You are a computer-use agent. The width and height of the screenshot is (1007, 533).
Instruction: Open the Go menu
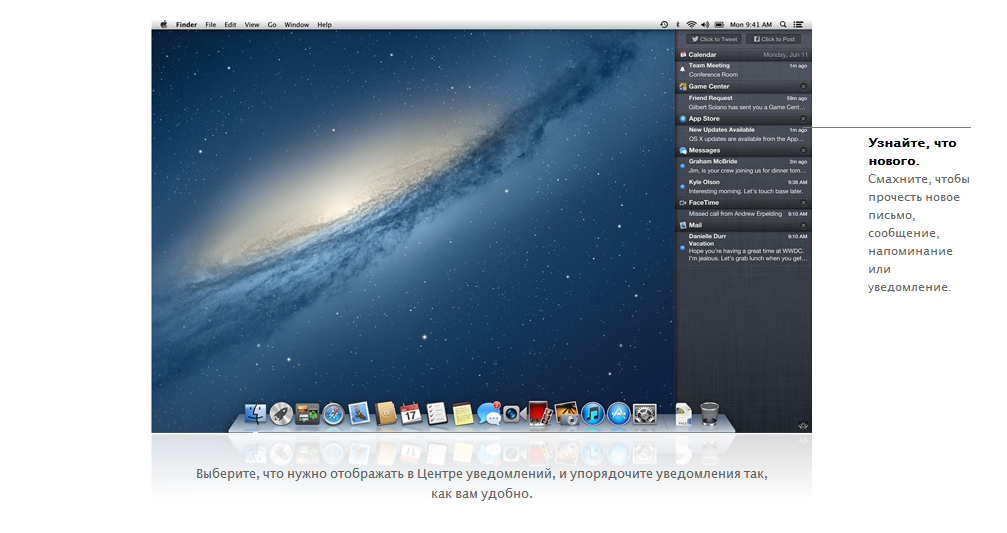coord(272,24)
